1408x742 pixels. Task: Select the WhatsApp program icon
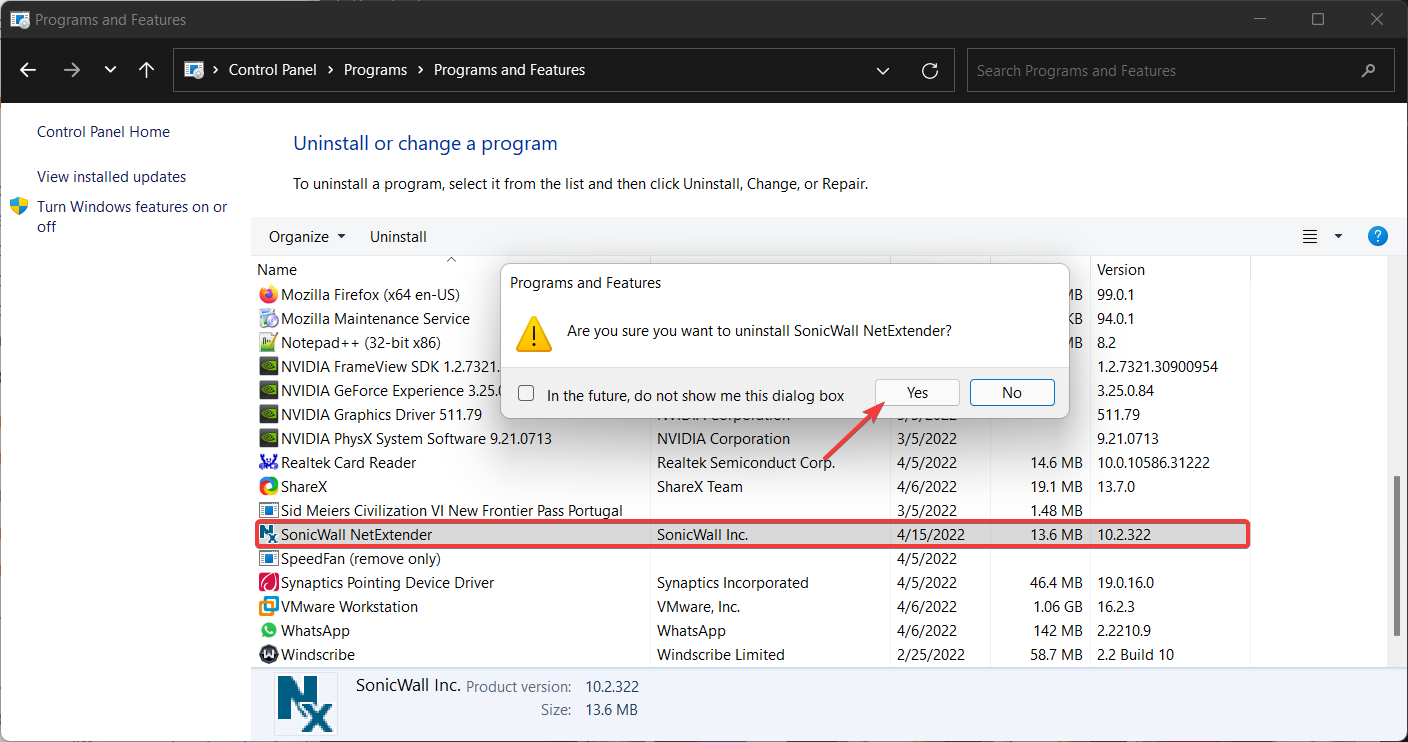point(268,630)
